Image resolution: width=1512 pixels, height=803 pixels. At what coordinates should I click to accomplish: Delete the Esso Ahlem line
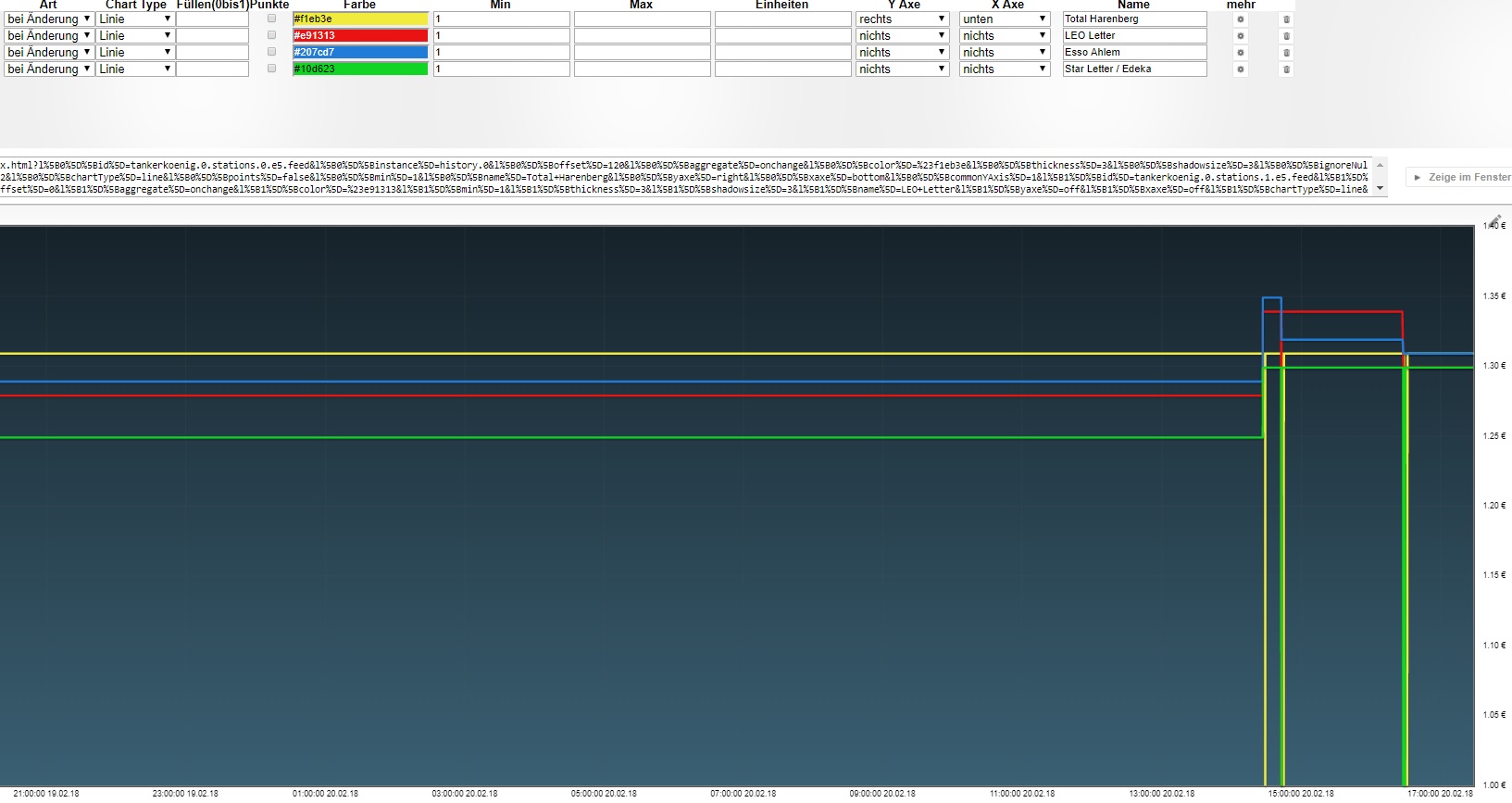pos(1286,53)
